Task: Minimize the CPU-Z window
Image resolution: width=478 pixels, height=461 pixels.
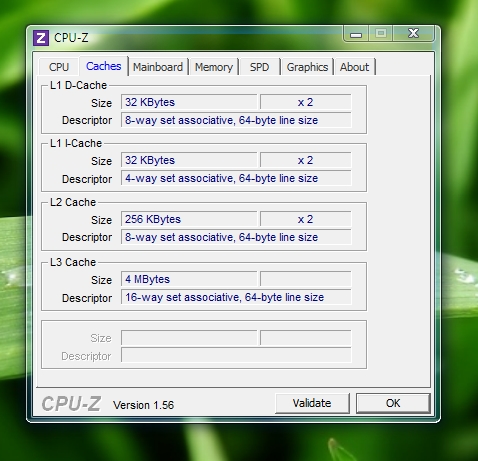Action: click(x=356, y=34)
